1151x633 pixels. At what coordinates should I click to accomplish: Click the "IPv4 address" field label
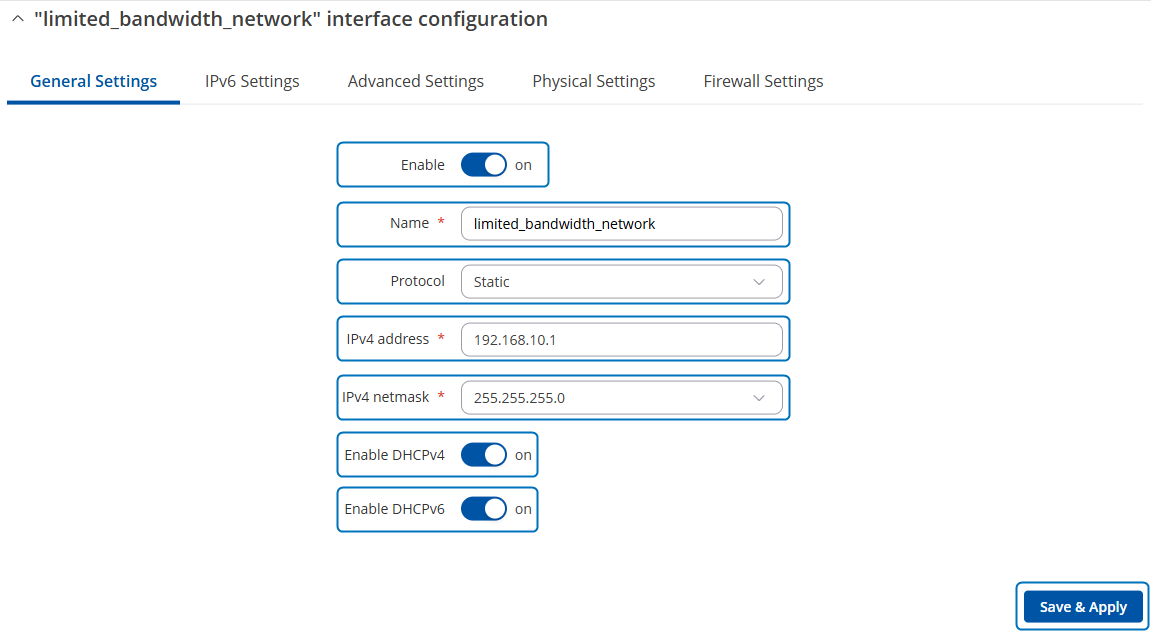(x=388, y=339)
